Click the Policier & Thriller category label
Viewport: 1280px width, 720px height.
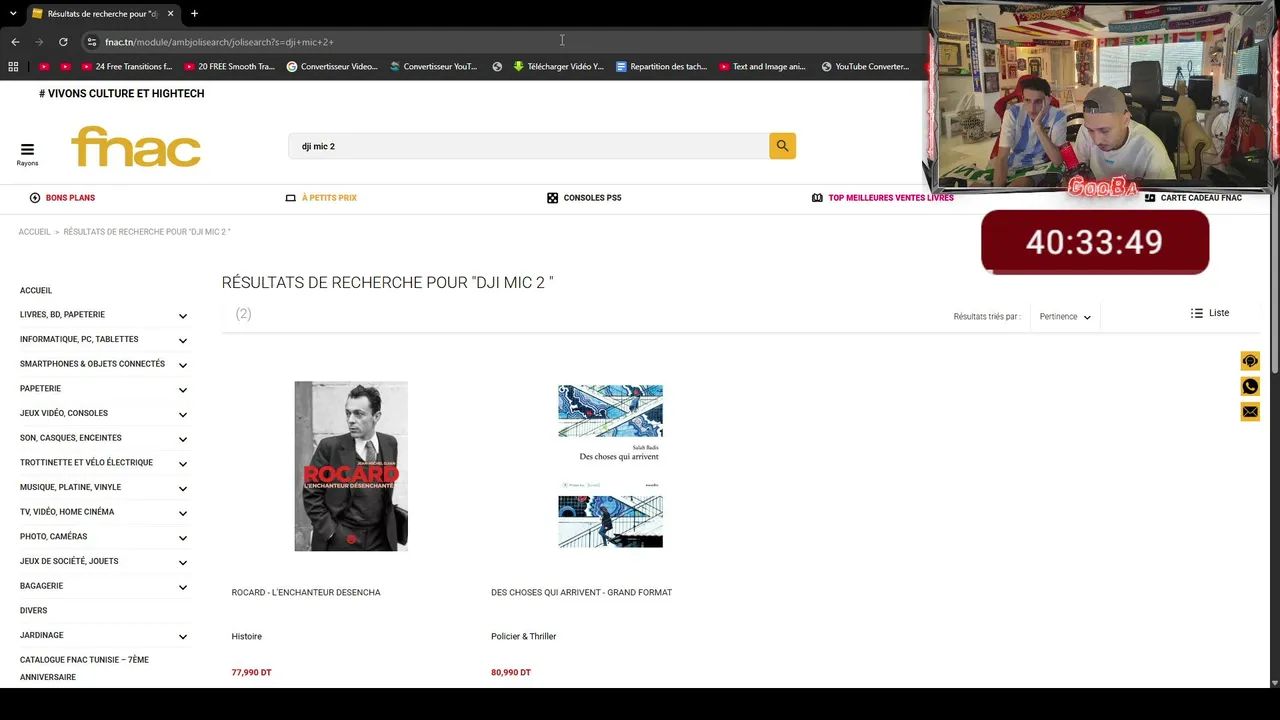(x=523, y=637)
